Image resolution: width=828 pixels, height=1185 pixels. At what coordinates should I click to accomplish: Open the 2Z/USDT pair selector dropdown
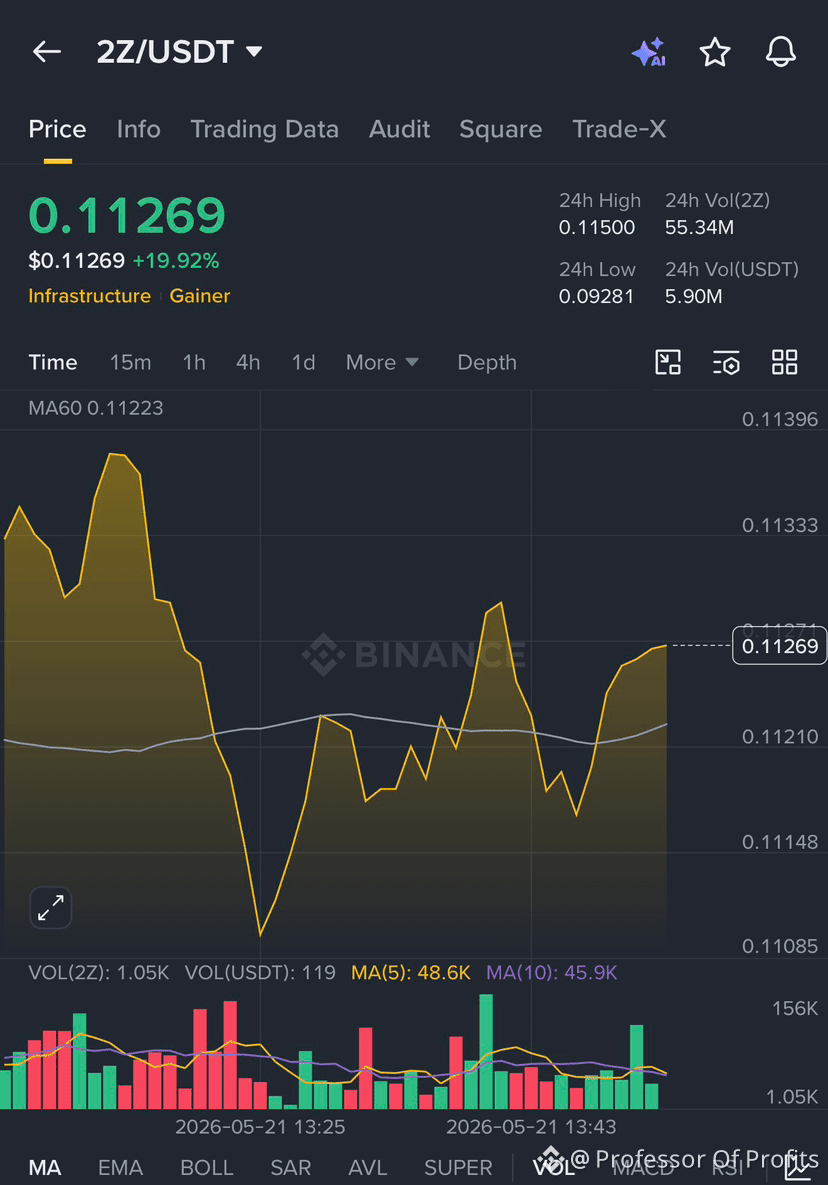[179, 51]
